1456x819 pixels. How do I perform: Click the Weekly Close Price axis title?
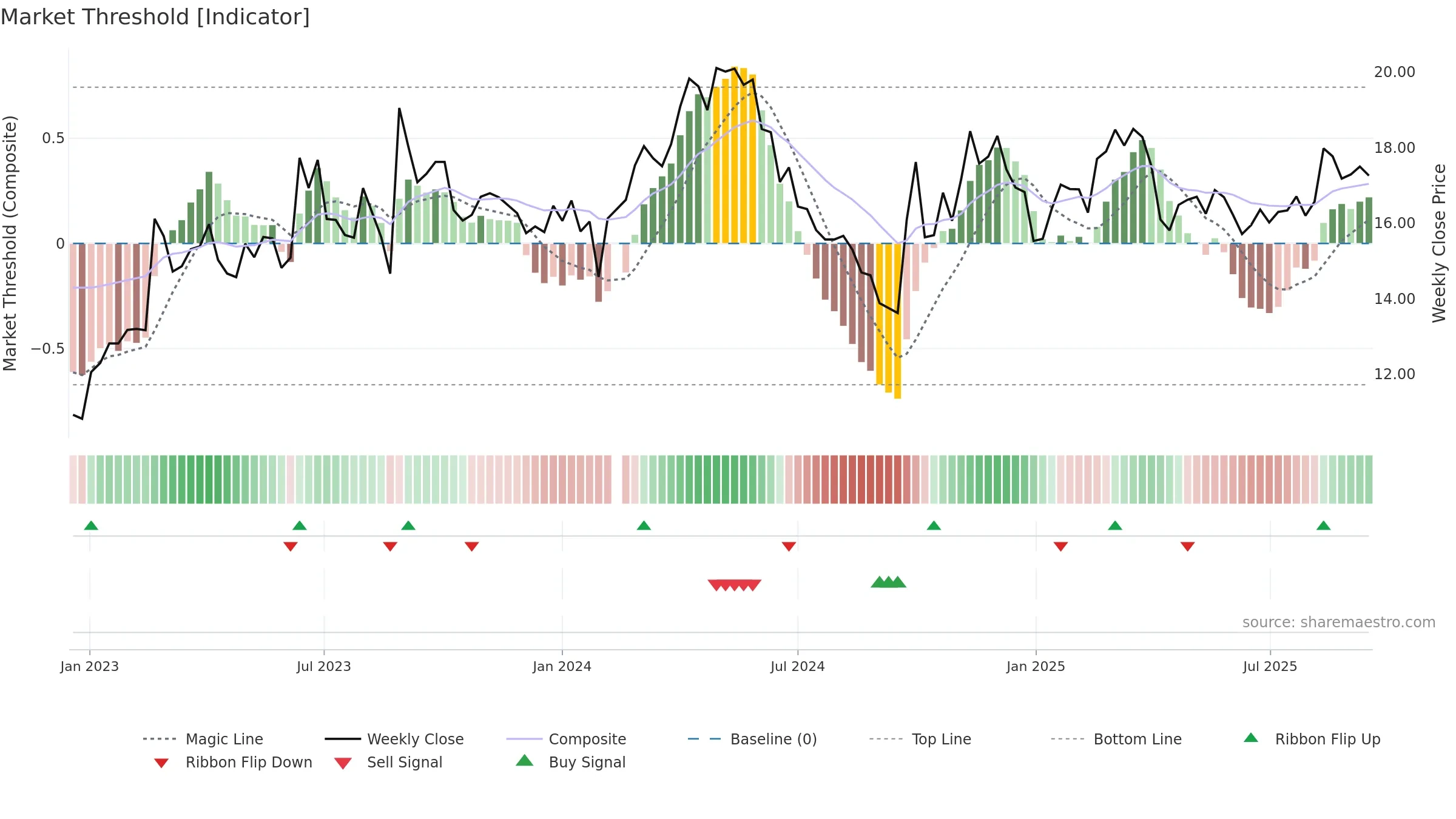[x=1439, y=243]
